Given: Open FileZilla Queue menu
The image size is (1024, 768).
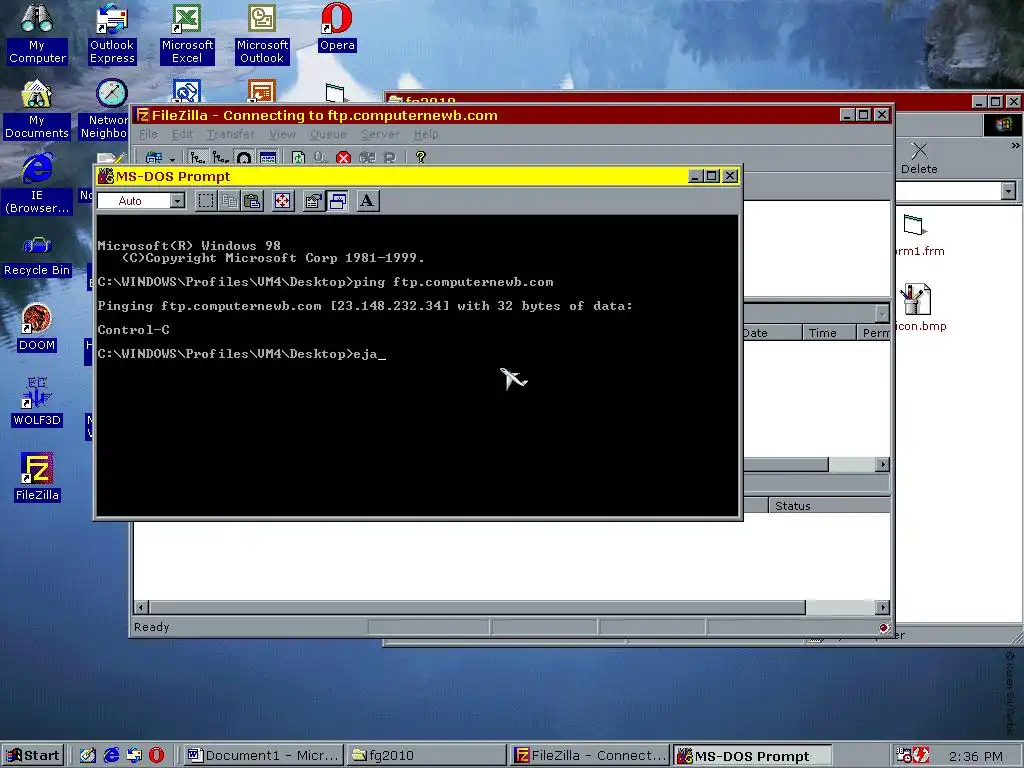Looking at the screenshot, I should 328,134.
